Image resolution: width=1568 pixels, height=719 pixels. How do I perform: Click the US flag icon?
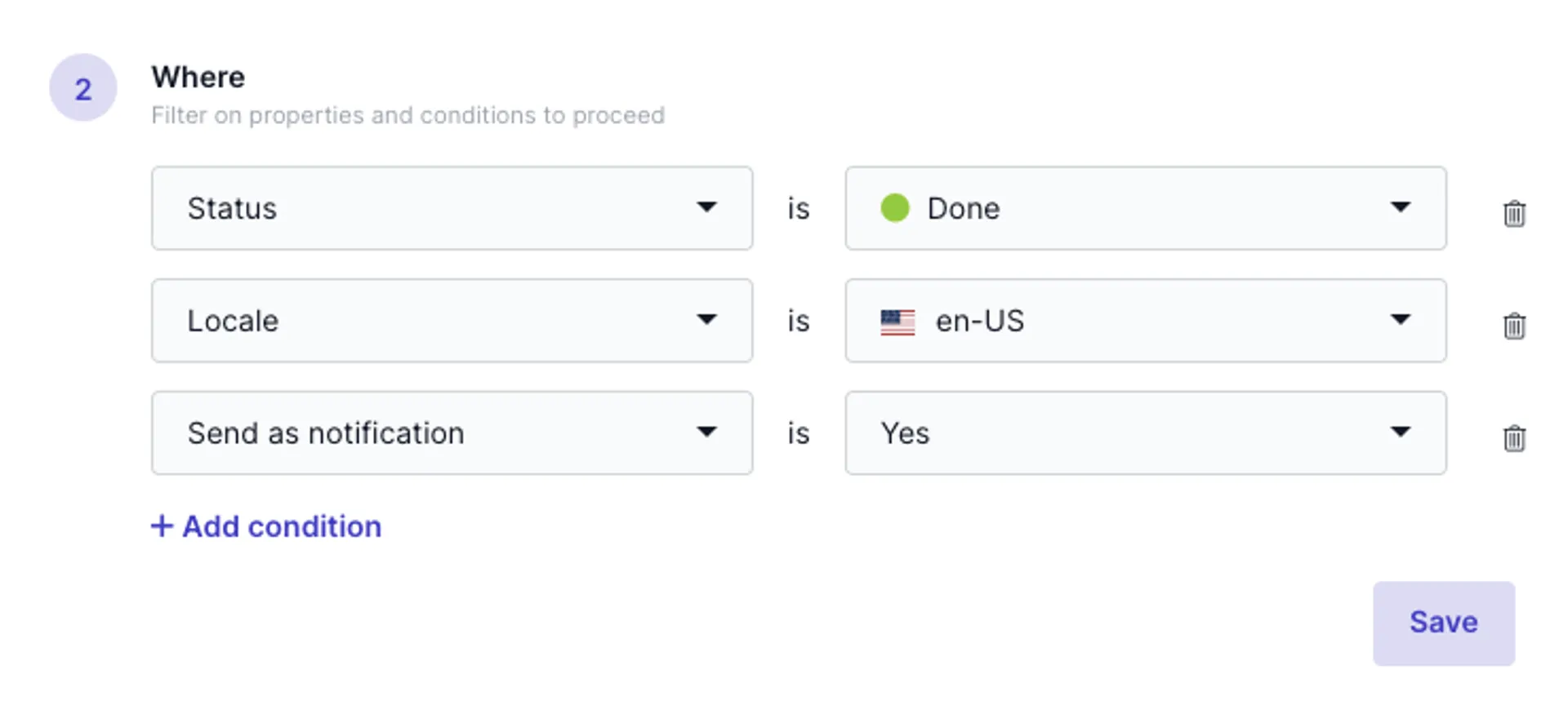[x=898, y=322]
